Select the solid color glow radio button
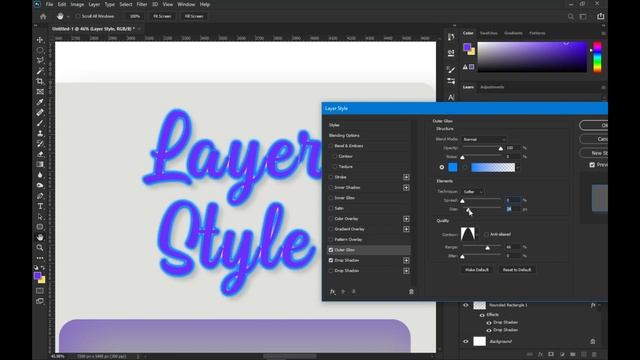This screenshot has height=360, width=640. pos(442,167)
